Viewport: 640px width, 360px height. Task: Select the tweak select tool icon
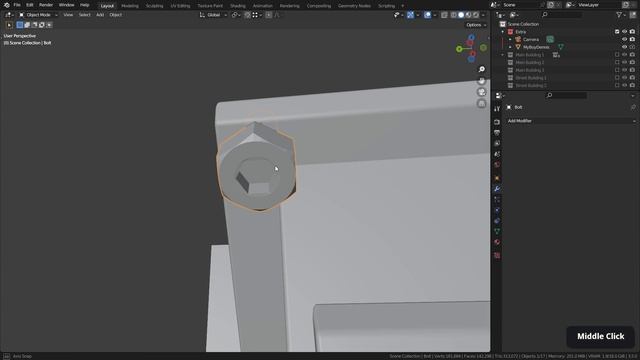coord(9,25)
